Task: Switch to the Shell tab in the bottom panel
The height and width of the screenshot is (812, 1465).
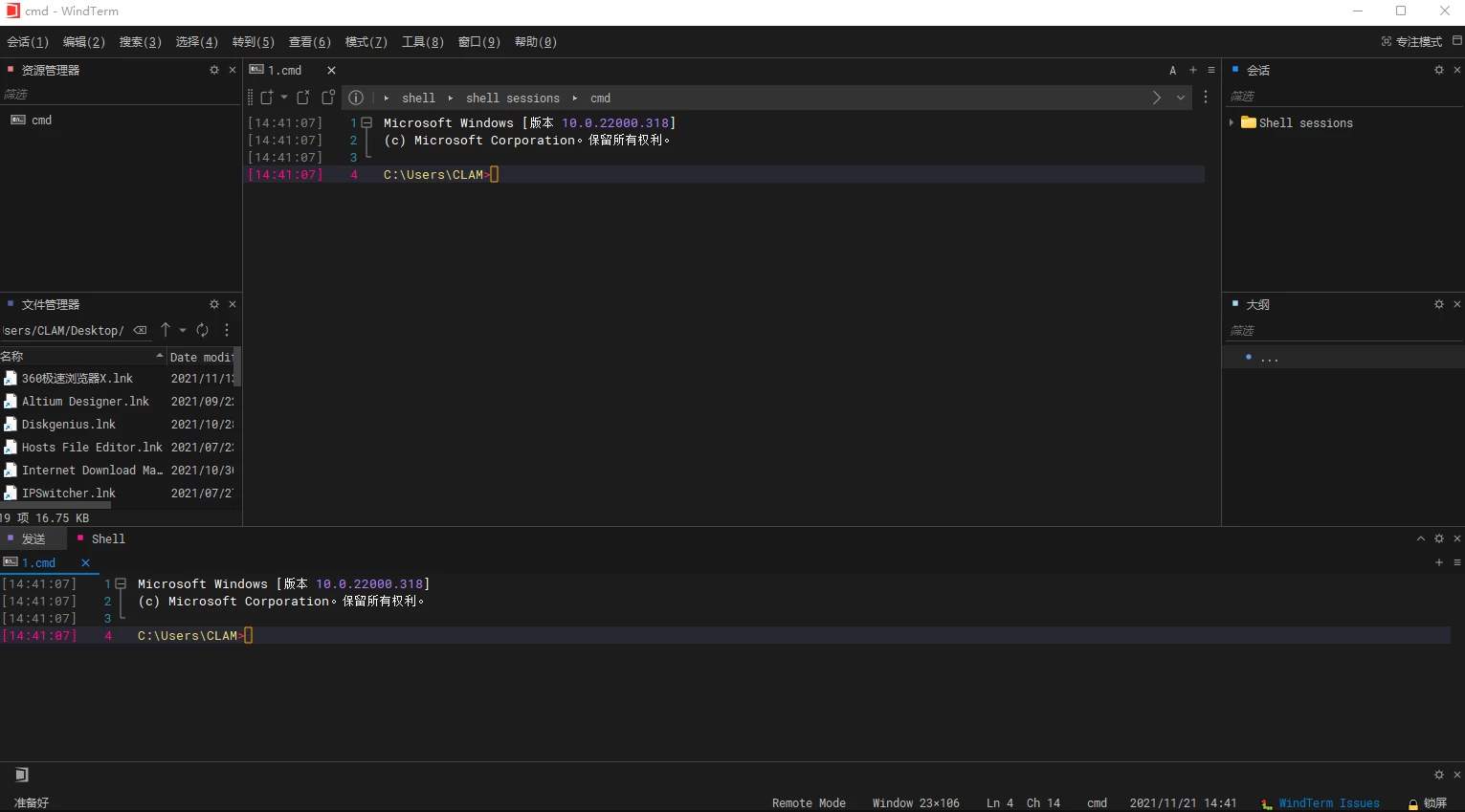Action: 107,538
